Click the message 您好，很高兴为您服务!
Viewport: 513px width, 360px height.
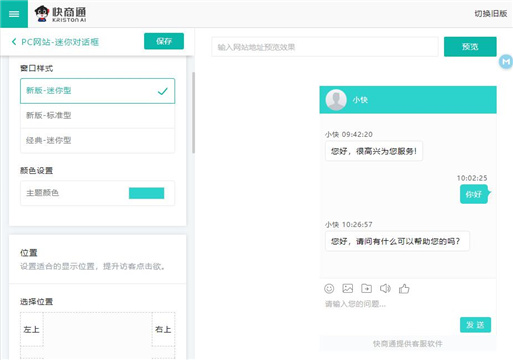(374, 151)
